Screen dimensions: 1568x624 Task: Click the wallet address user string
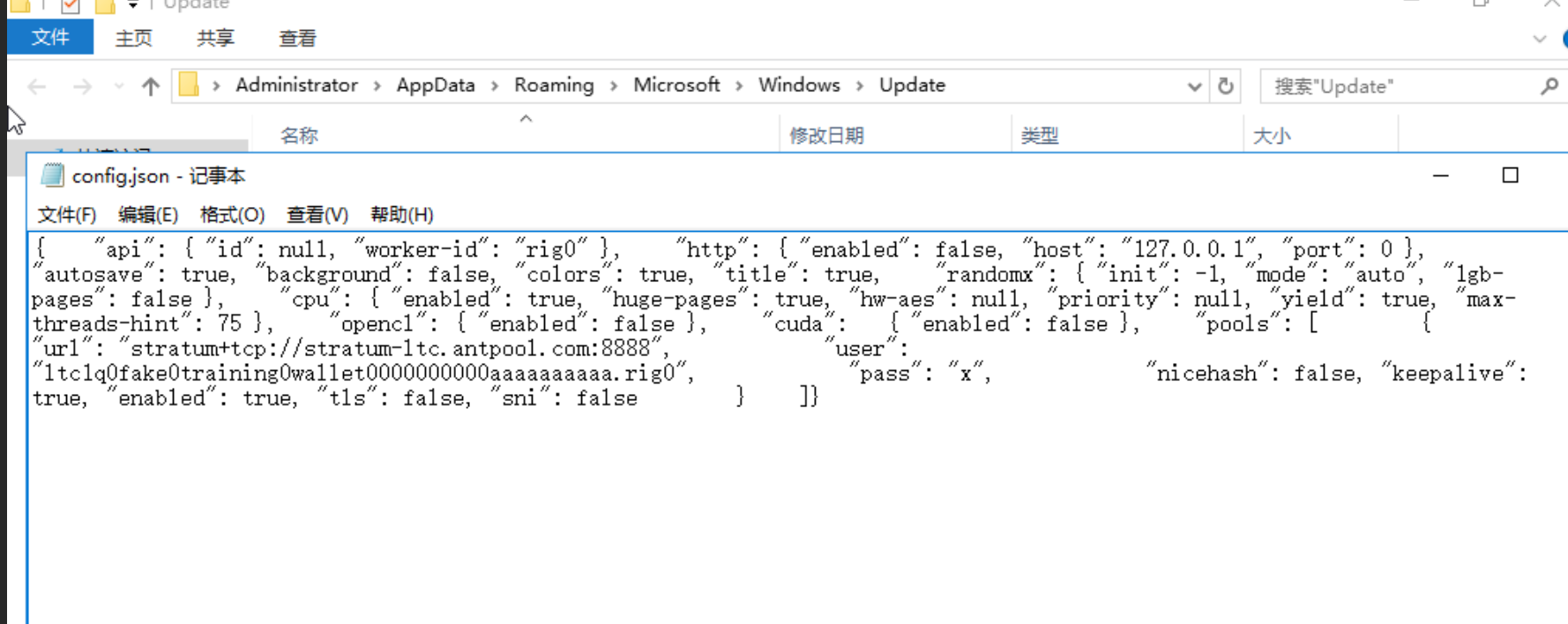(x=363, y=373)
